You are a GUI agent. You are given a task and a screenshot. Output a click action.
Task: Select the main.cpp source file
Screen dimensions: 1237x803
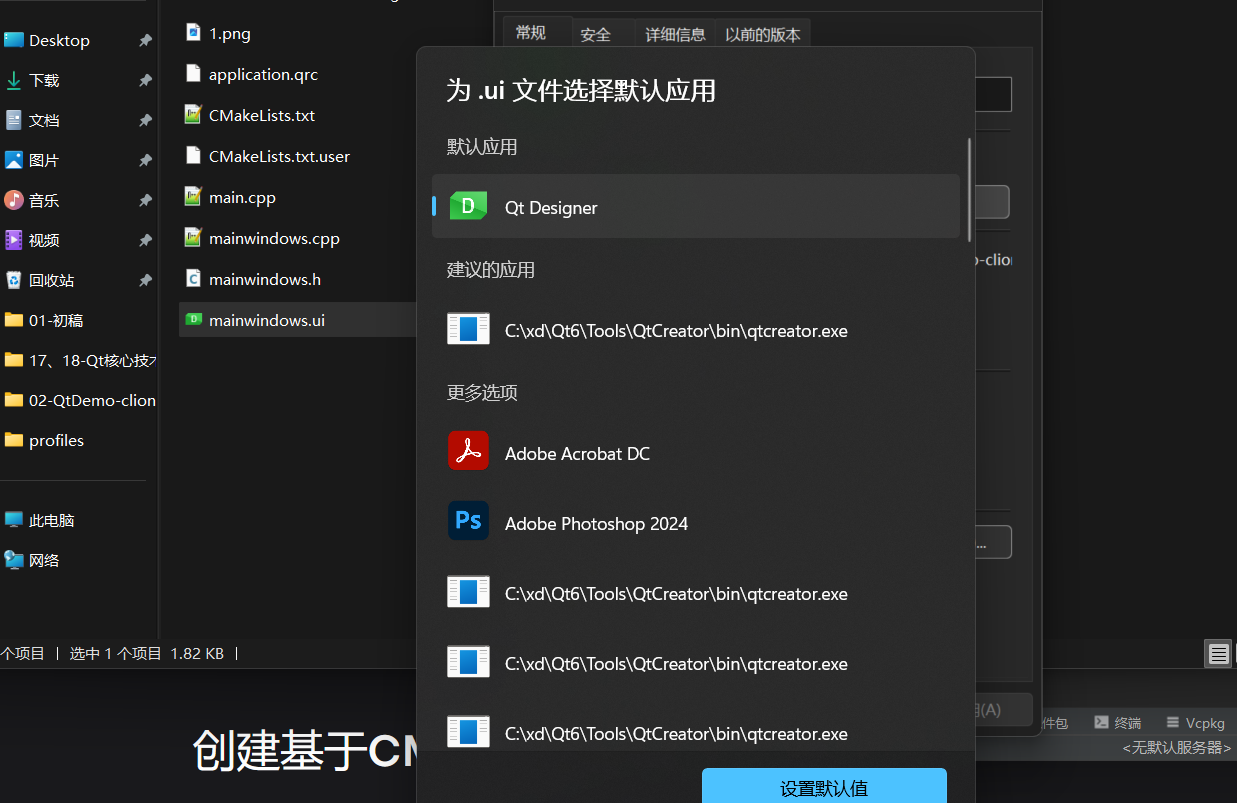[x=230, y=197]
